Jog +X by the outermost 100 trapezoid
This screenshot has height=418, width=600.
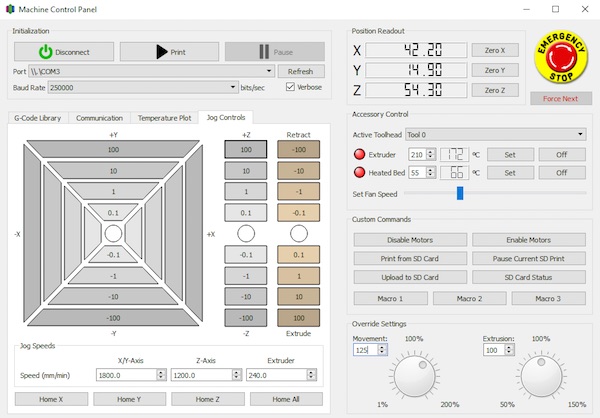click(x=195, y=233)
